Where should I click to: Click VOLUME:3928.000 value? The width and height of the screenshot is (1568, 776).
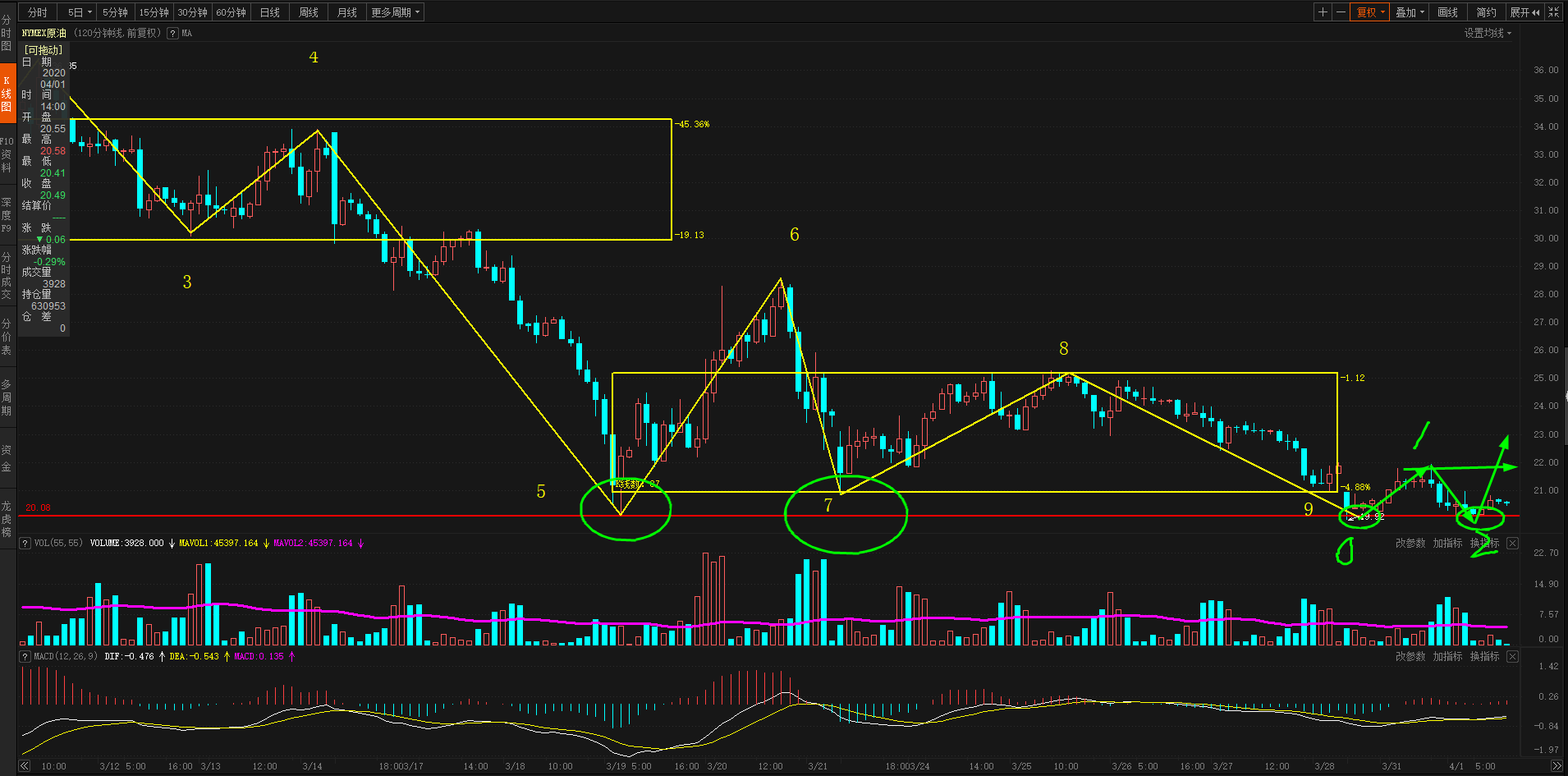[x=126, y=544]
